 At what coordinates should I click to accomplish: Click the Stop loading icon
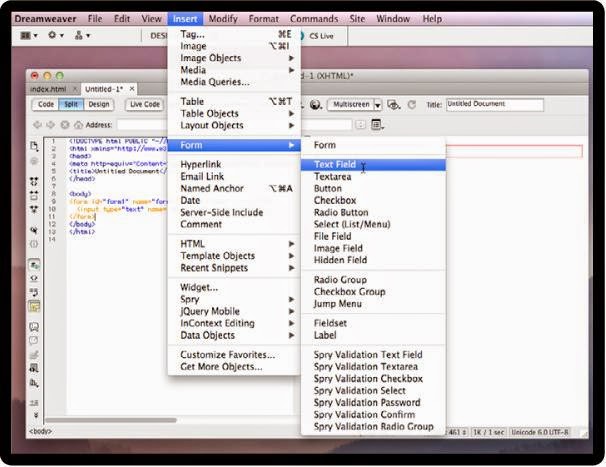coord(65,125)
